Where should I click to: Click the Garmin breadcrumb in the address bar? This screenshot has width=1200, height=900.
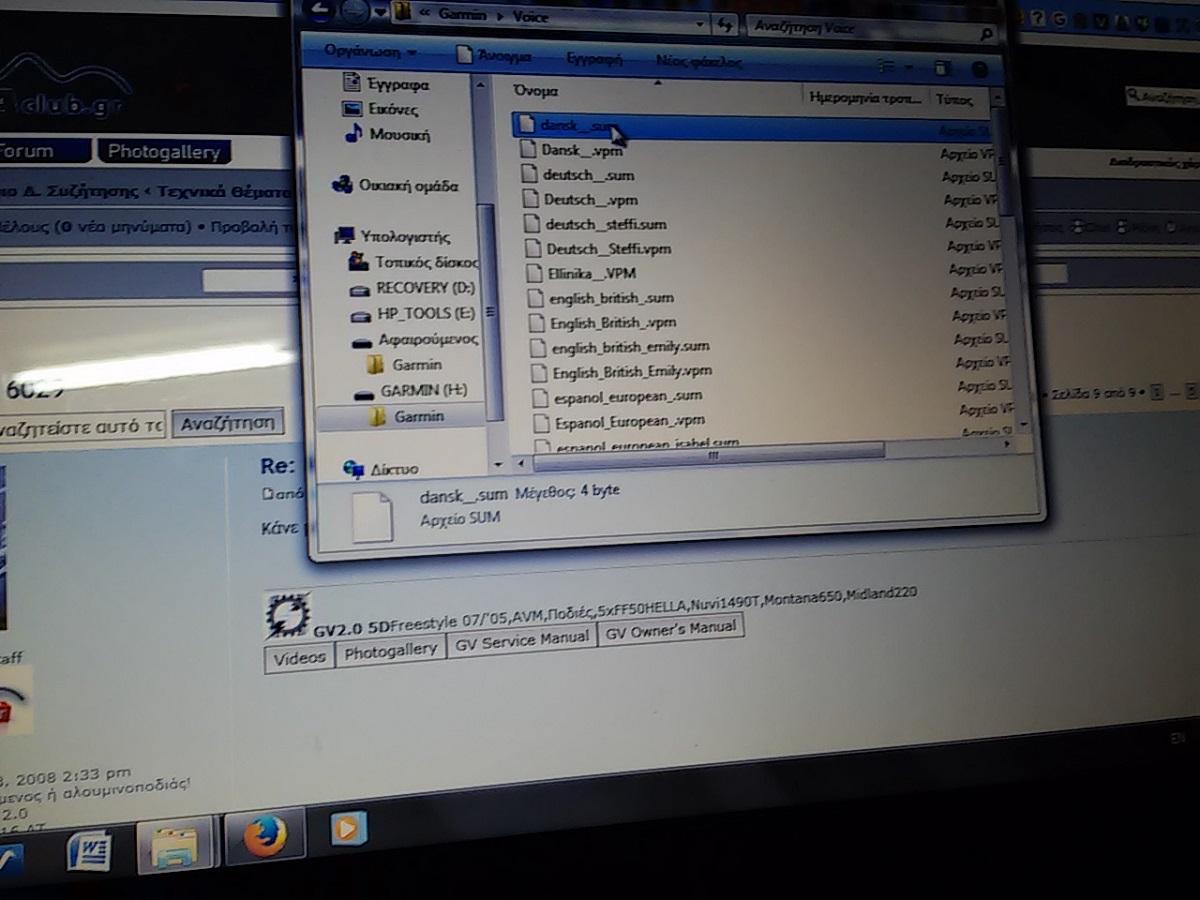tap(462, 14)
